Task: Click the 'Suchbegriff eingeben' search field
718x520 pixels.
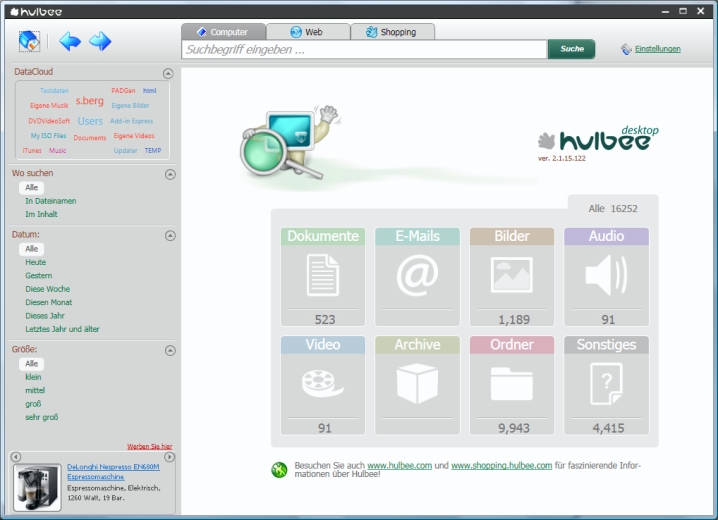Action: click(x=364, y=49)
